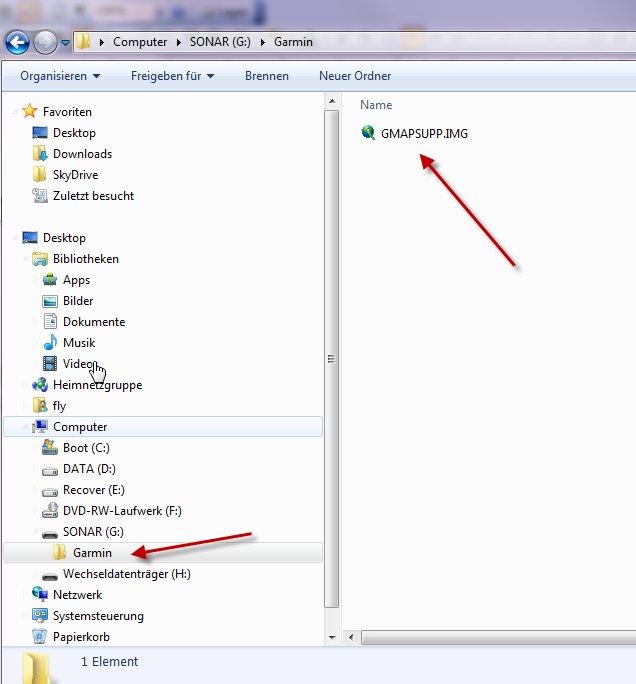Sort files by the Name column header
This screenshot has width=636, height=684.
[376, 105]
